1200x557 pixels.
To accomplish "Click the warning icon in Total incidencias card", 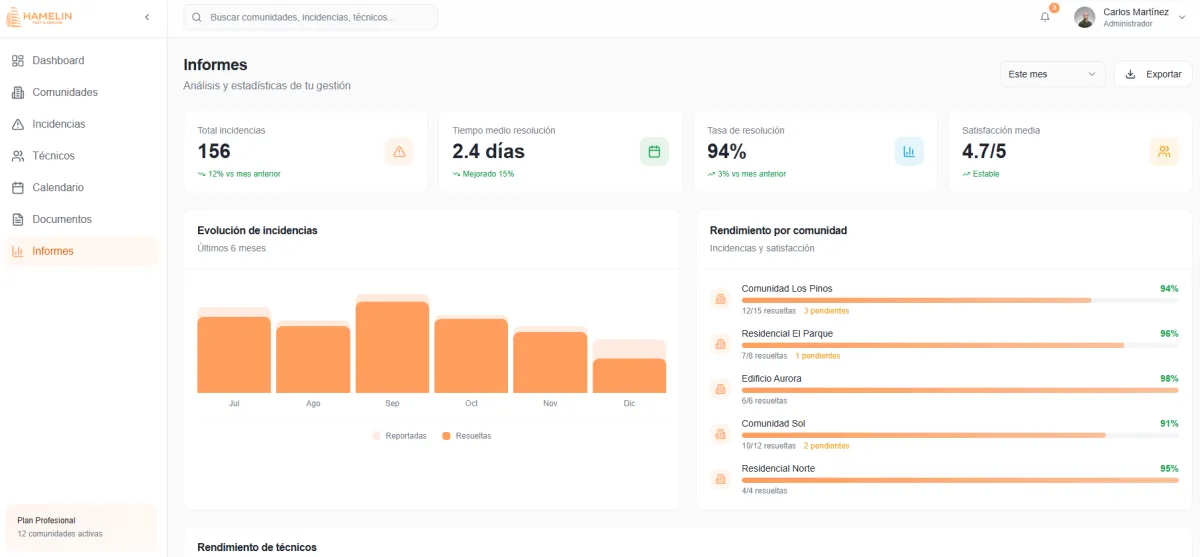I will [x=399, y=152].
